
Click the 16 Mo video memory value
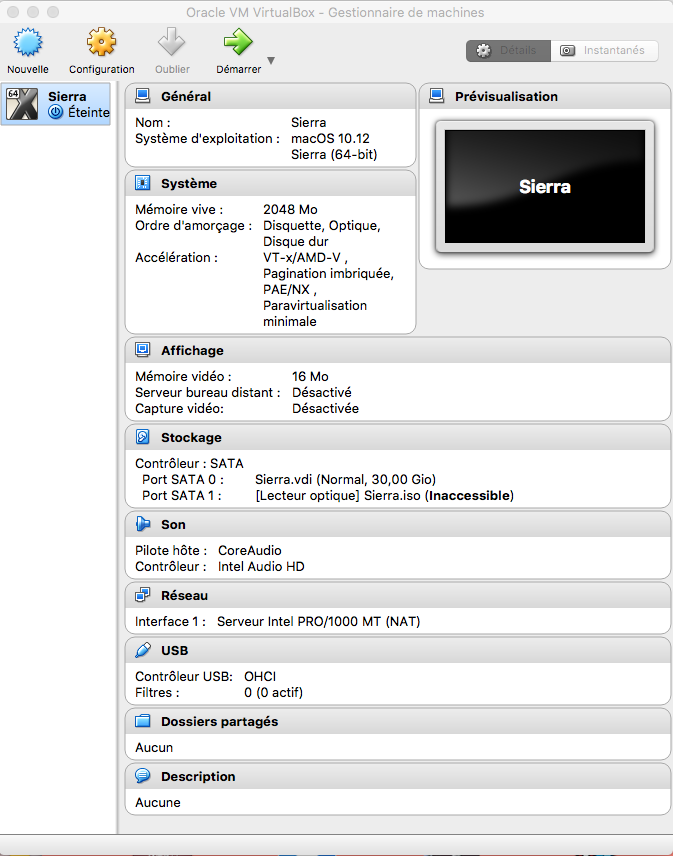coord(310,376)
